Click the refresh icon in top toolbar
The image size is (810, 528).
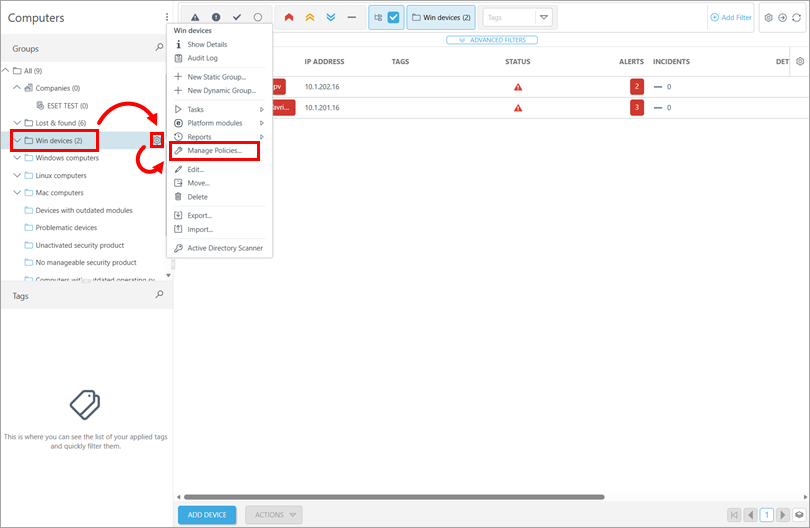(797, 17)
